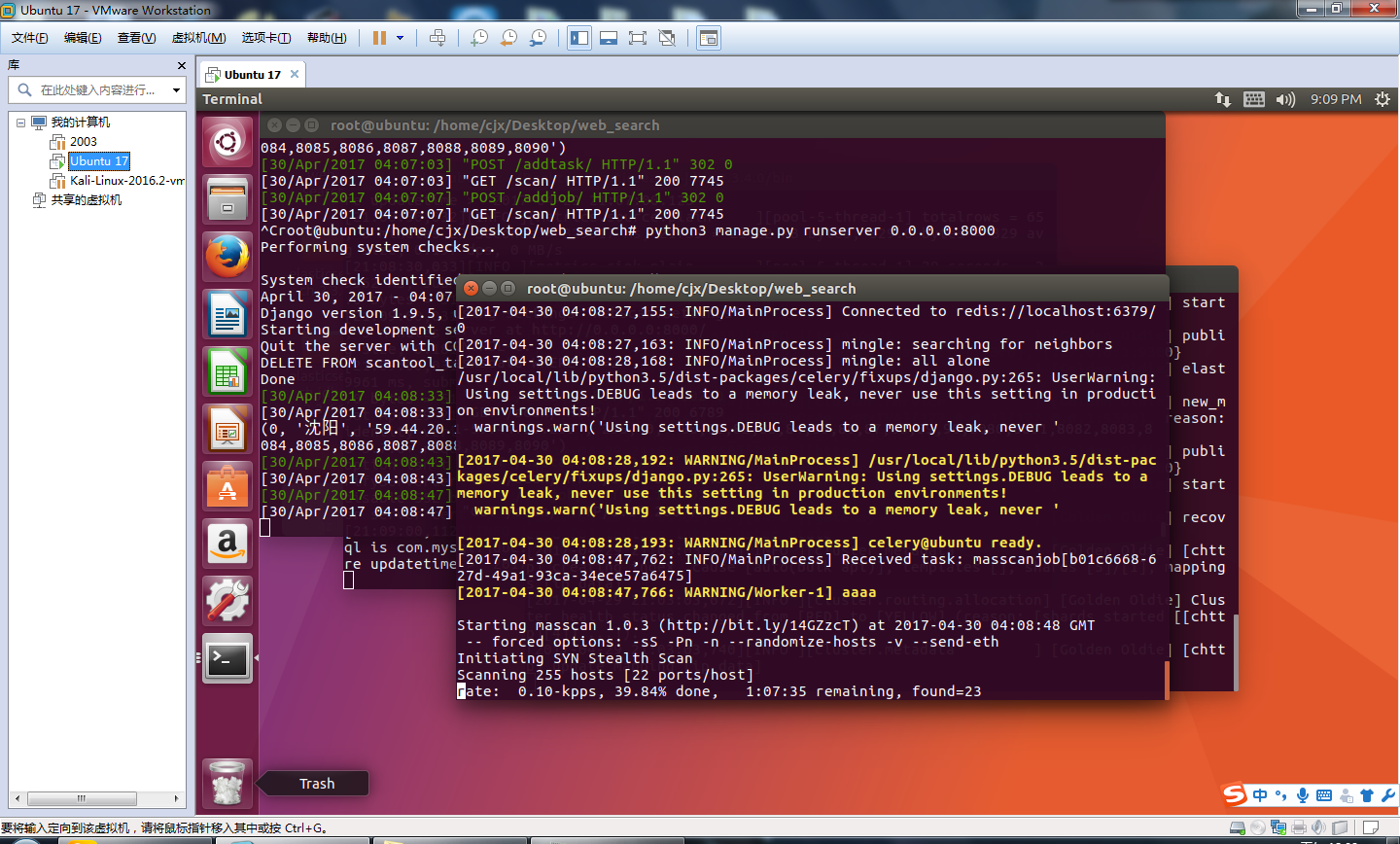Screen dimensions: 1400x844
Task: Toggle the thumbnail bar view
Action: tap(609, 38)
